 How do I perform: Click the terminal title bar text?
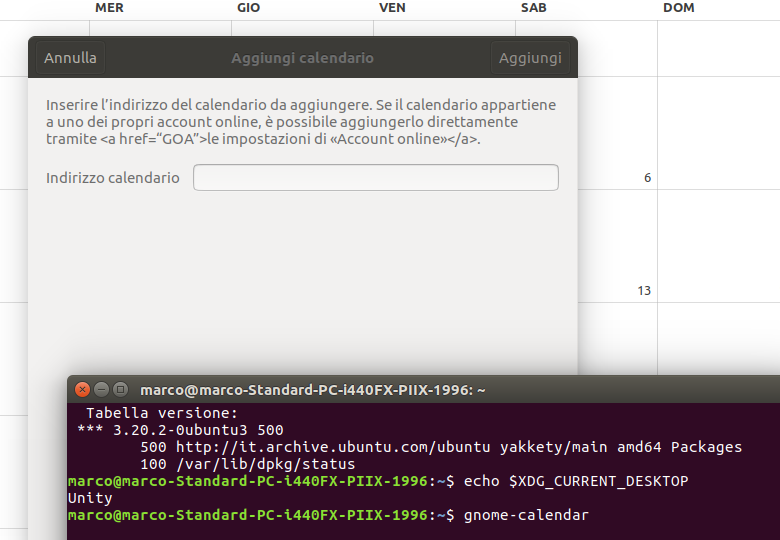[x=312, y=390]
